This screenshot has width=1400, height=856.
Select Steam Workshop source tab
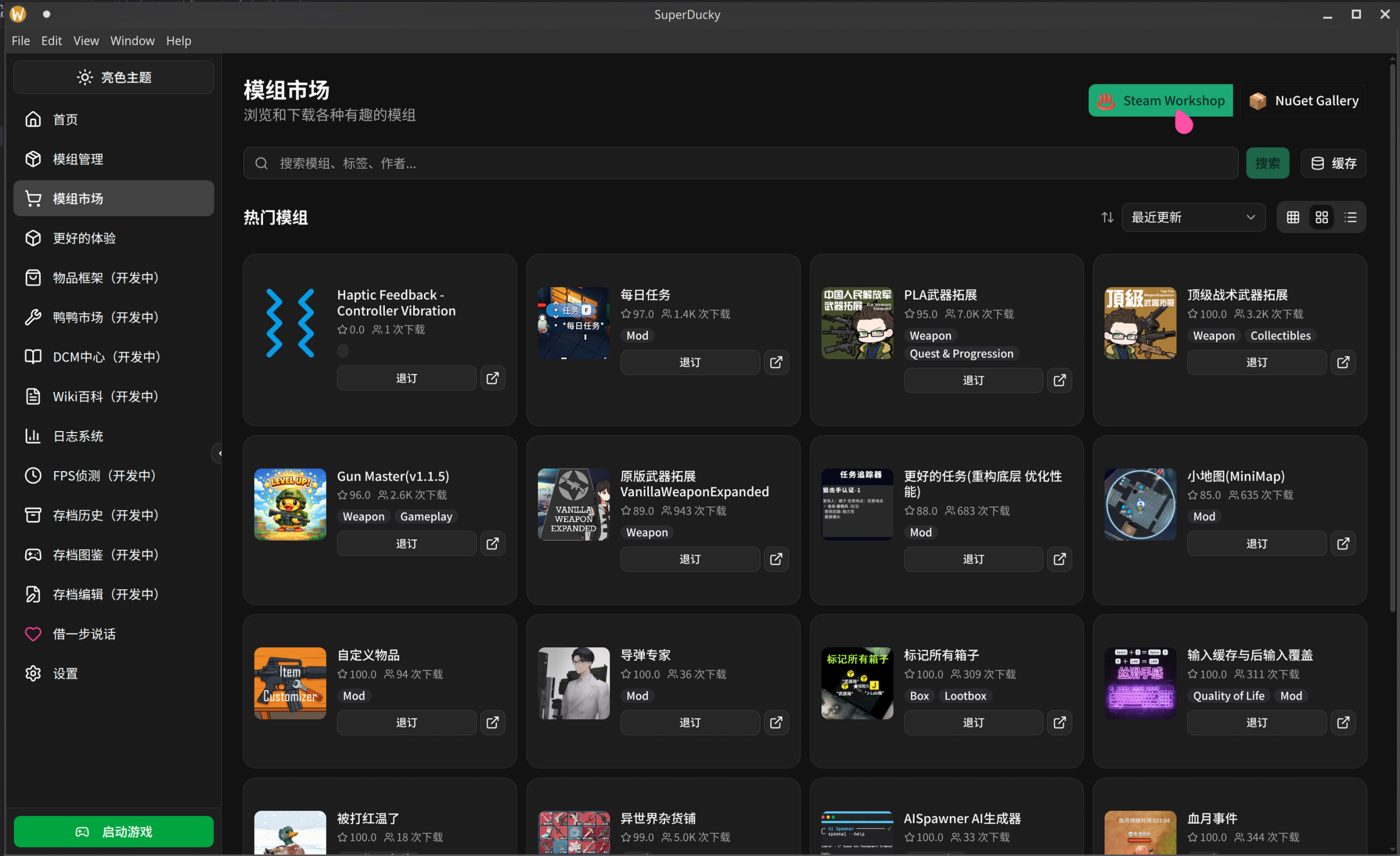(x=1160, y=101)
